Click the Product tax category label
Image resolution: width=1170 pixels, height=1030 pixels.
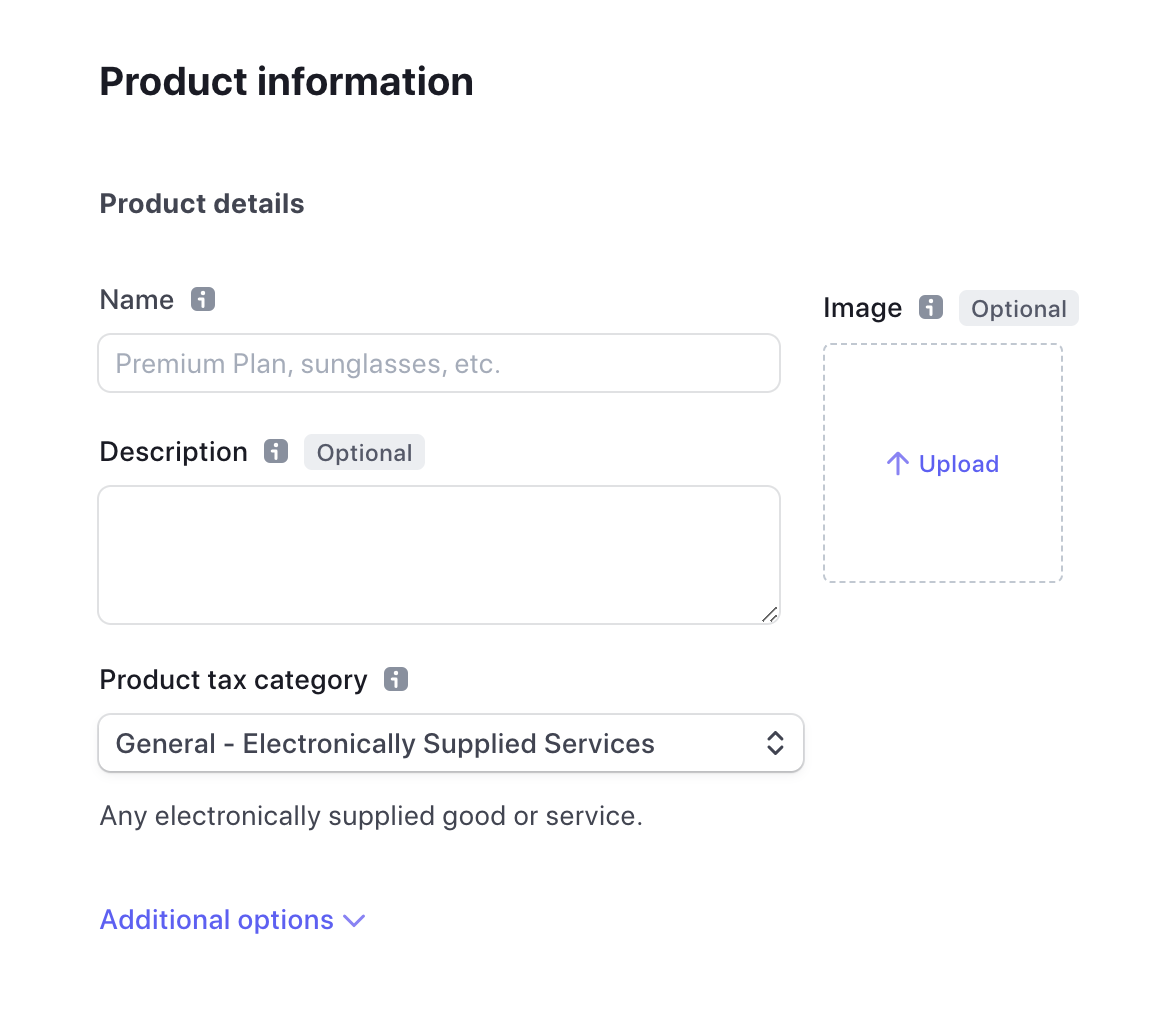(x=234, y=680)
